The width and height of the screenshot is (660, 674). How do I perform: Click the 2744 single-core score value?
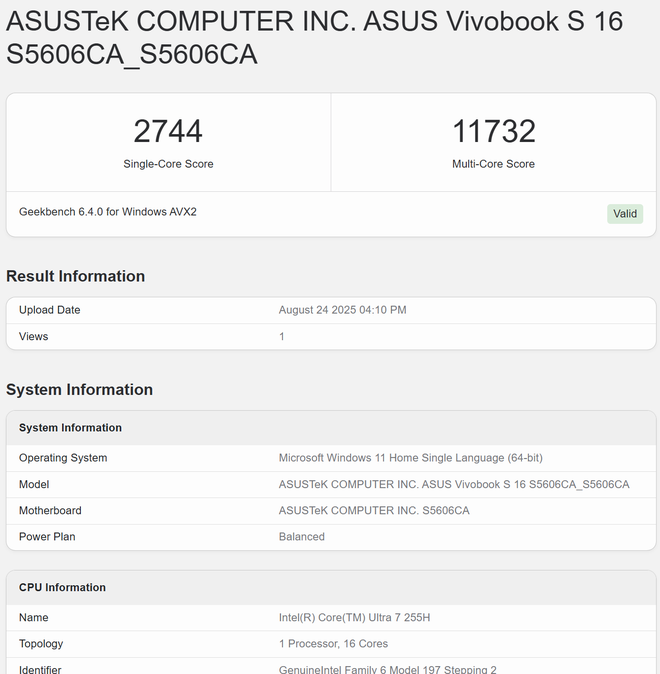pos(168,131)
